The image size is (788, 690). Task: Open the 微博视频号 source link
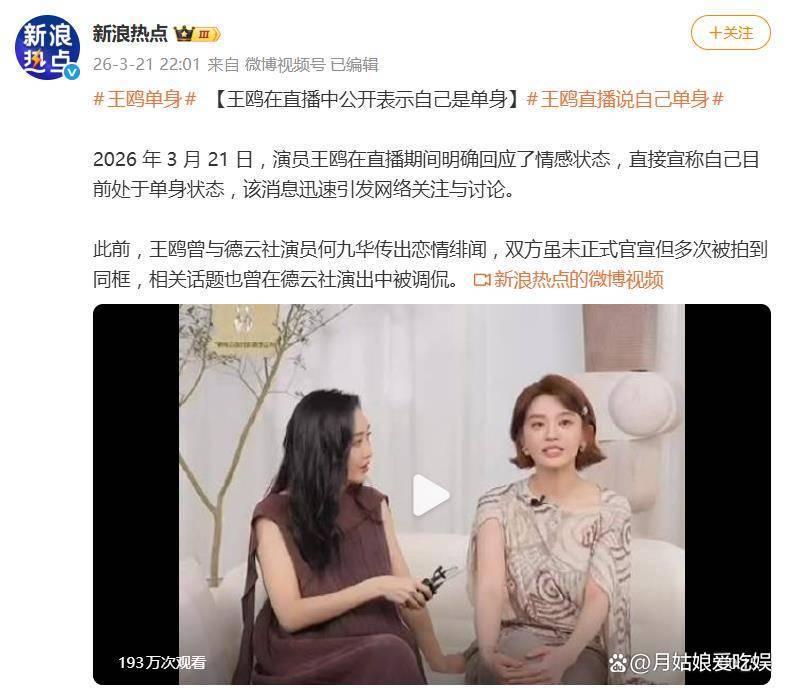pos(285,65)
